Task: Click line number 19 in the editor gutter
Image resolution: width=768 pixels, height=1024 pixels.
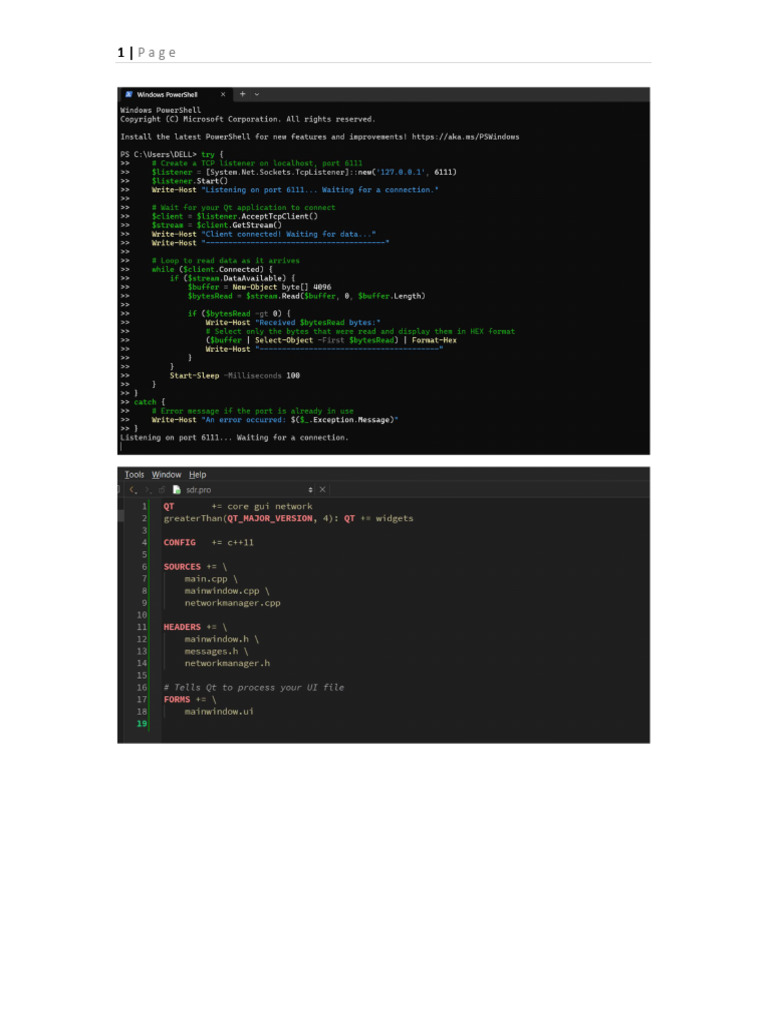Action: pyautogui.click(x=142, y=724)
